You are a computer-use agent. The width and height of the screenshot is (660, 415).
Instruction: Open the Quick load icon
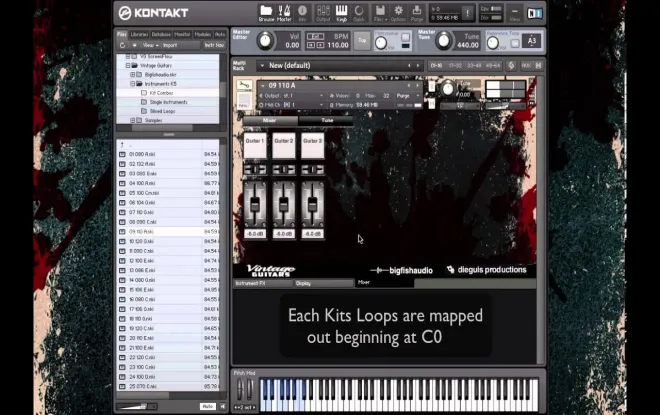coord(359,13)
